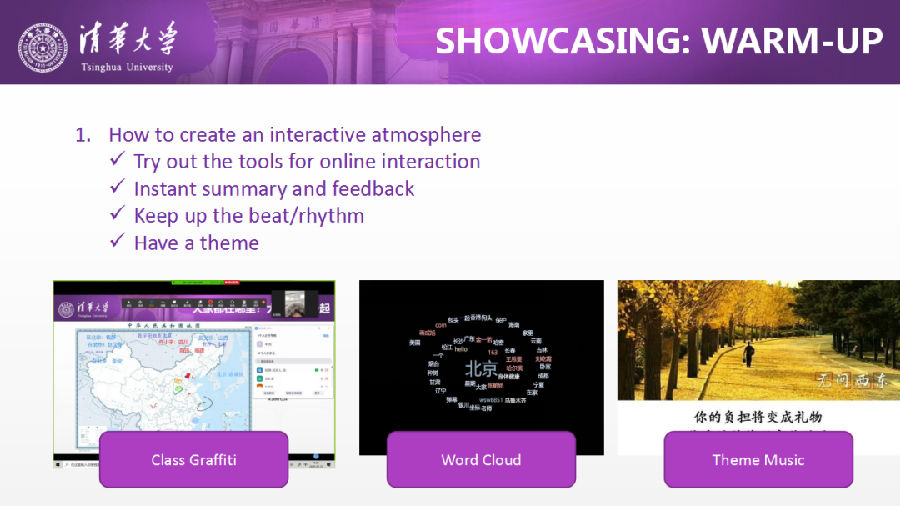Click the 'How to create an interactive atmosphere' heading
The width and height of the screenshot is (900, 506).
click(294, 134)
